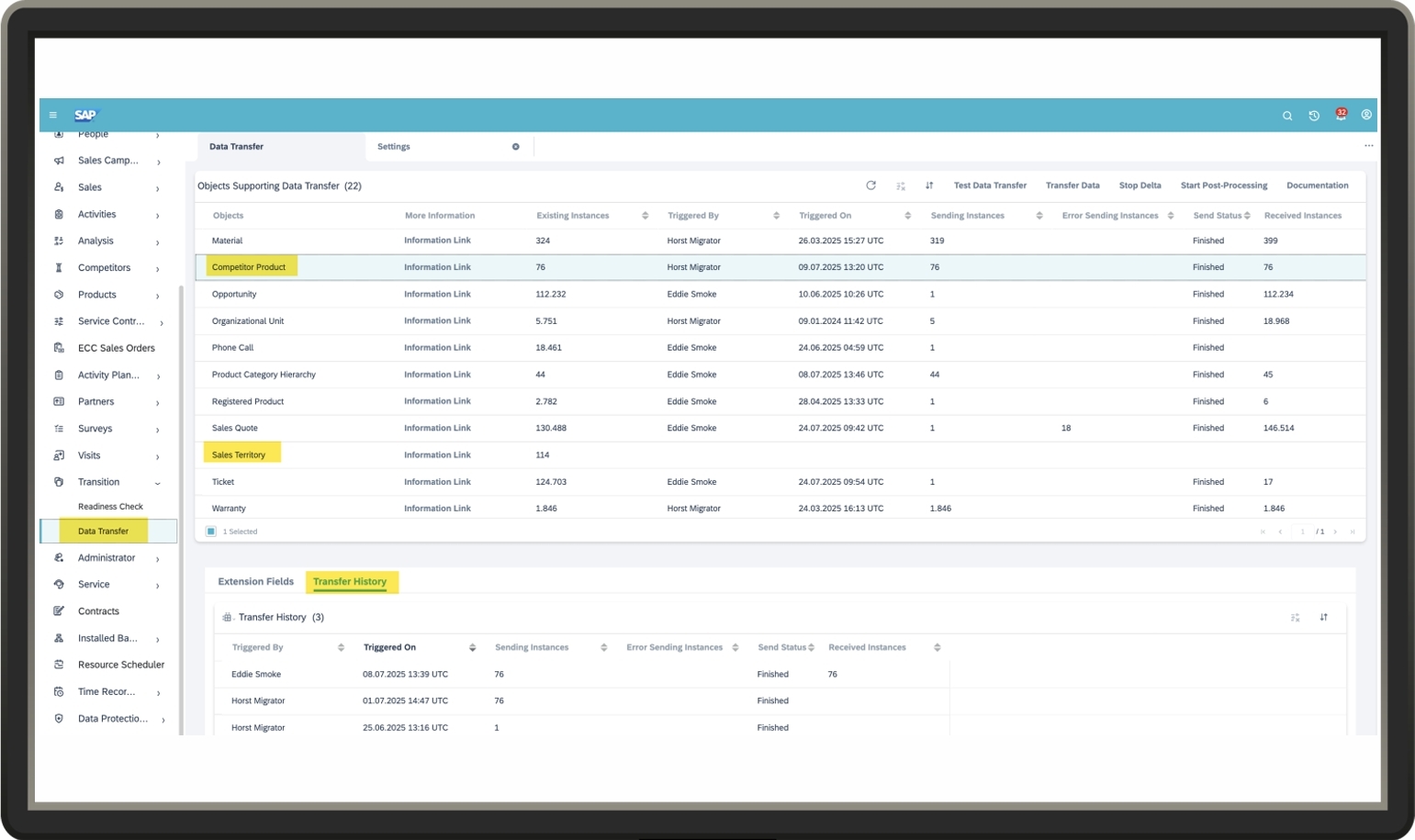Screen dimensions: 1415x840
Task: Open Information Link for Sales Territory
Action: (437, 455)
